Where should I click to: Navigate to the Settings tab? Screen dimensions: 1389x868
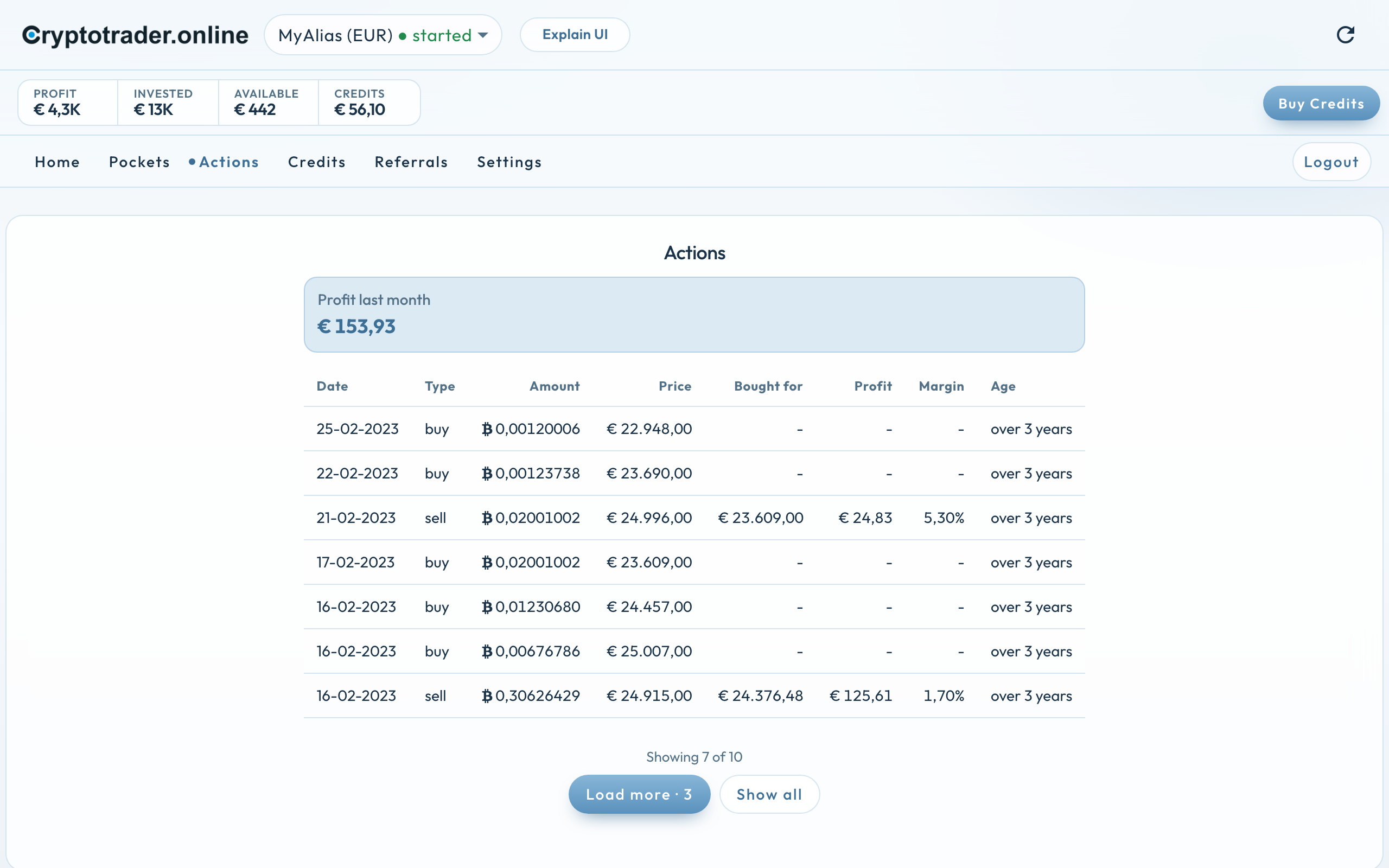[509, 162]
